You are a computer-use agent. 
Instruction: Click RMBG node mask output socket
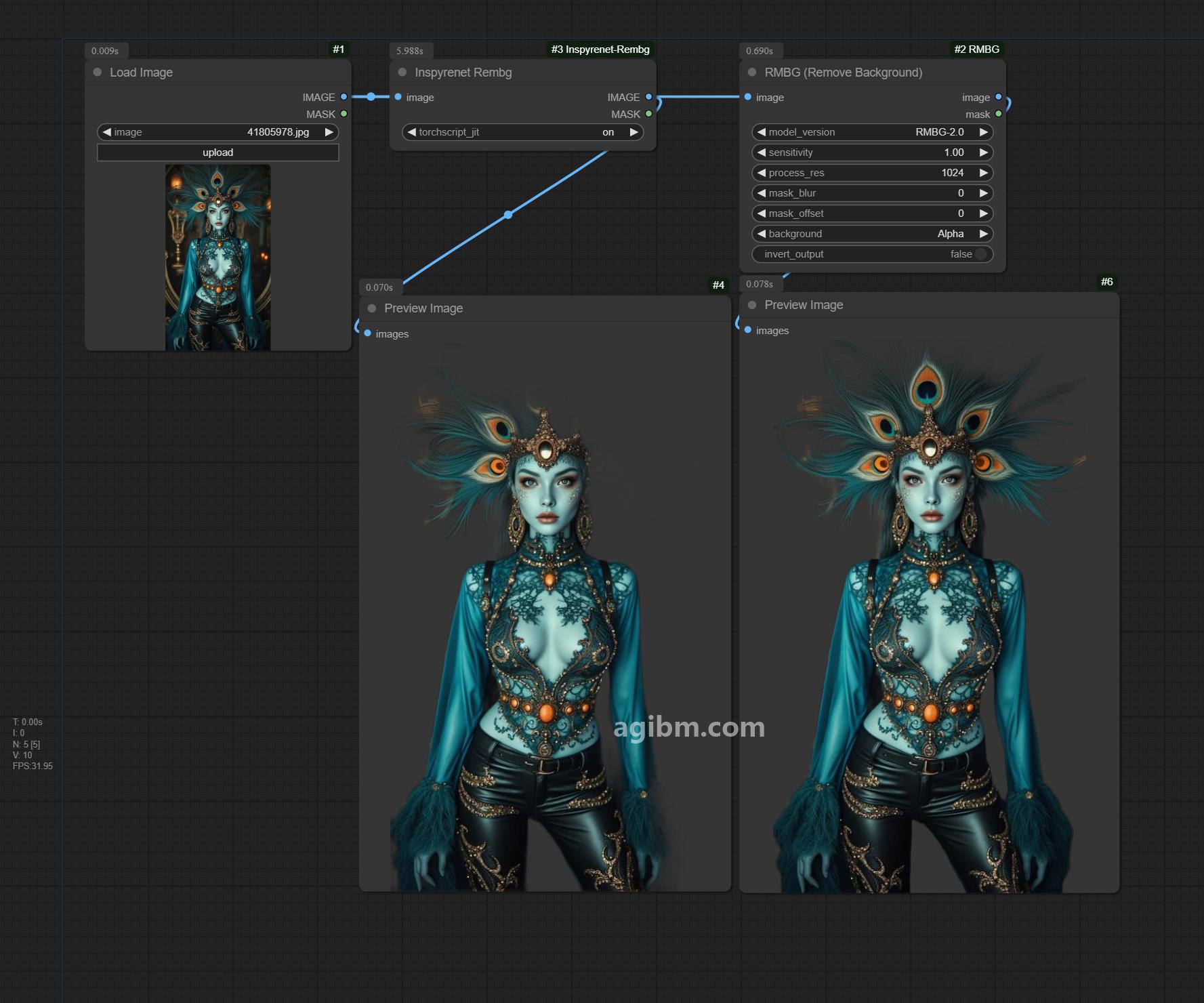click(x=999, y=114)
